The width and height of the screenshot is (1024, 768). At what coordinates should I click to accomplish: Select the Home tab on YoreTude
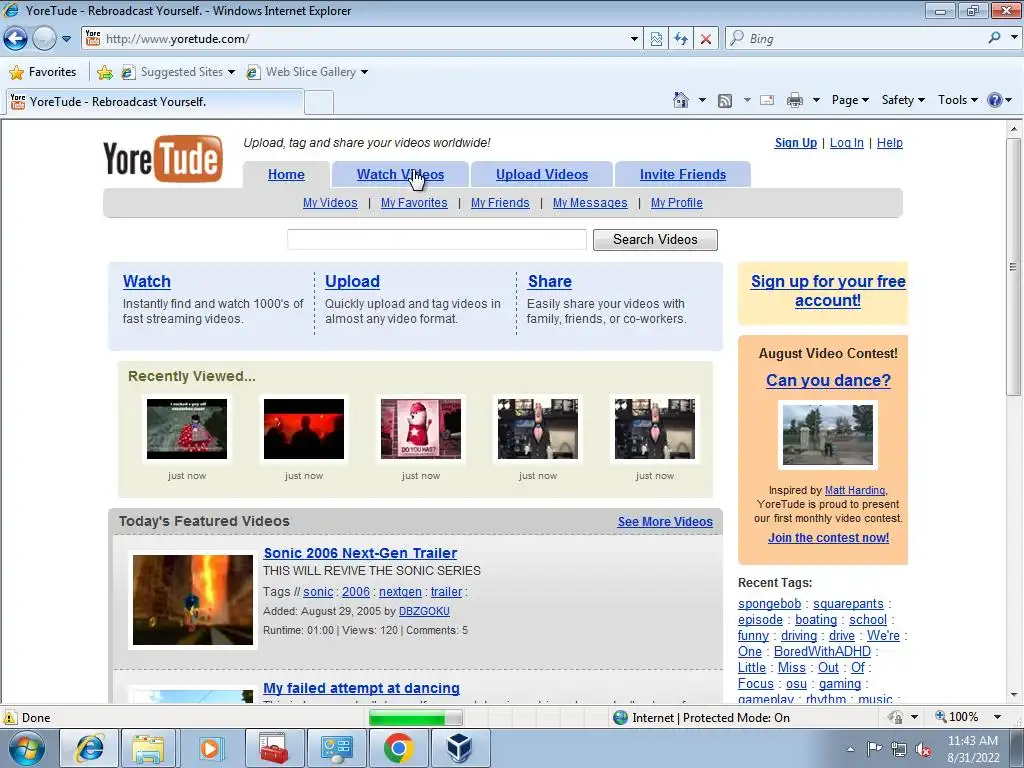pyautogui.click(x=286, y=174)
